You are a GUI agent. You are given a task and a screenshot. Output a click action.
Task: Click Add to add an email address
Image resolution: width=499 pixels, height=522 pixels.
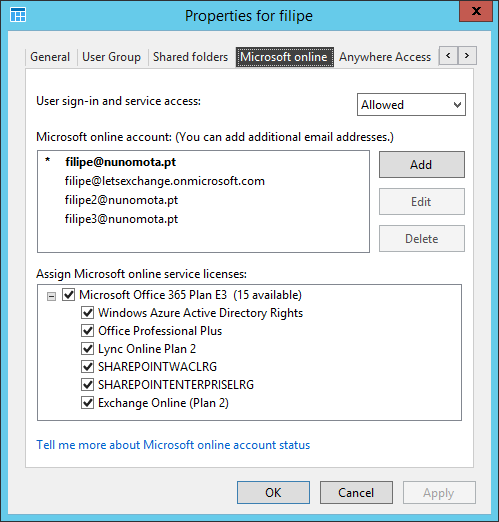(x=422, y=165)
